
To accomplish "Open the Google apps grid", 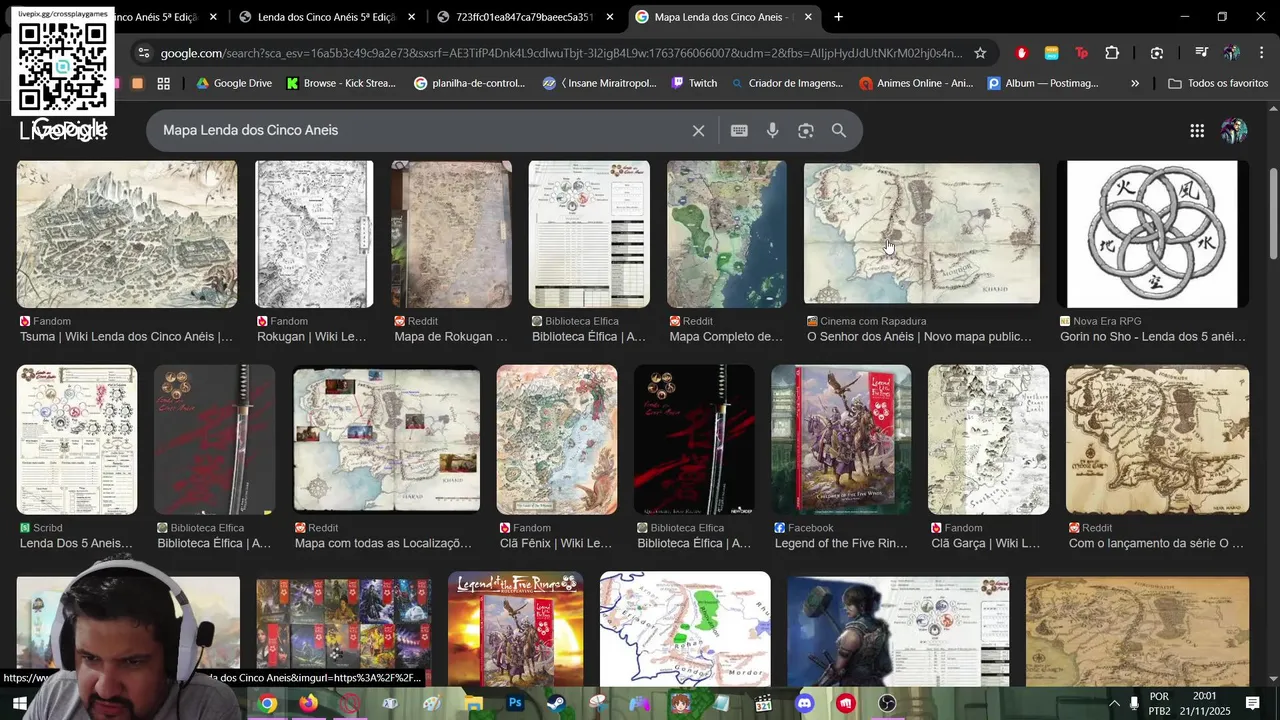I will pos(1197,131).
